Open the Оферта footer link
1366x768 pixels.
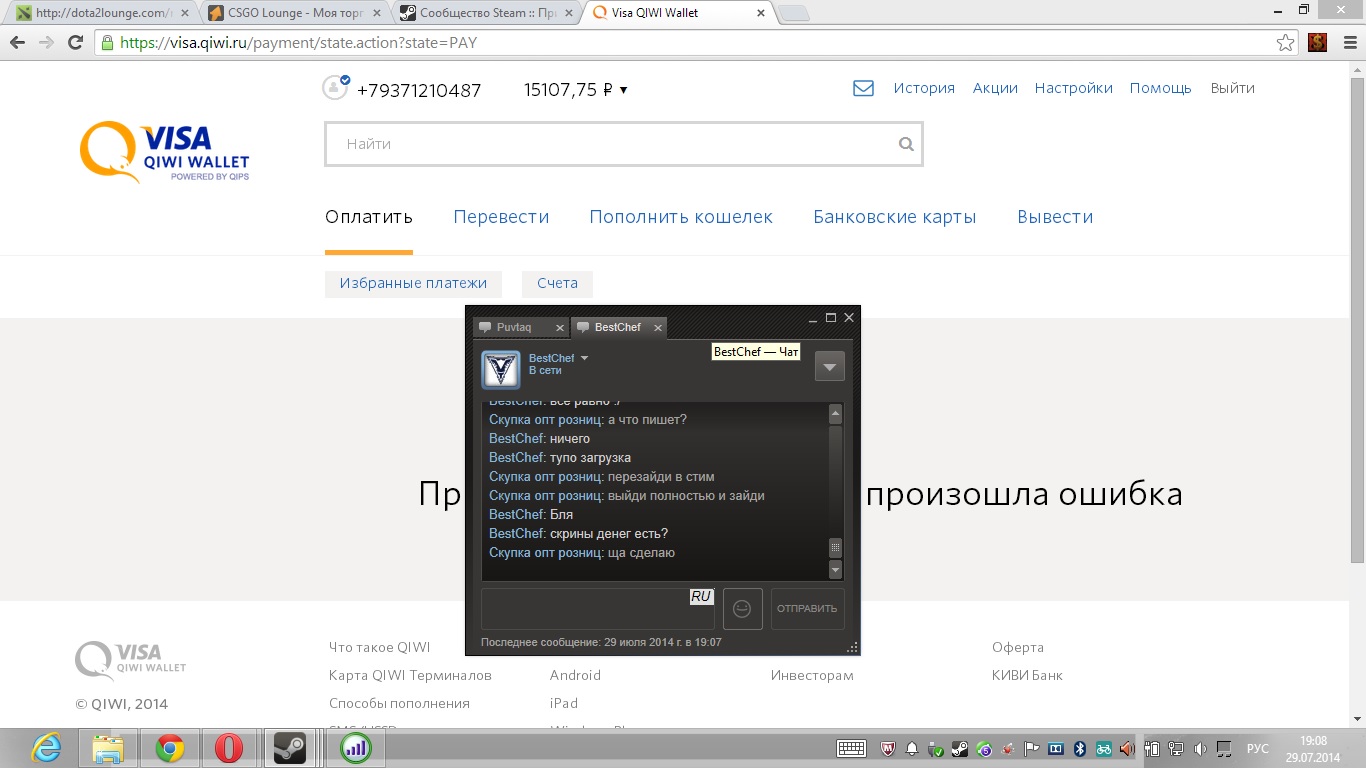pos(1018,647)
